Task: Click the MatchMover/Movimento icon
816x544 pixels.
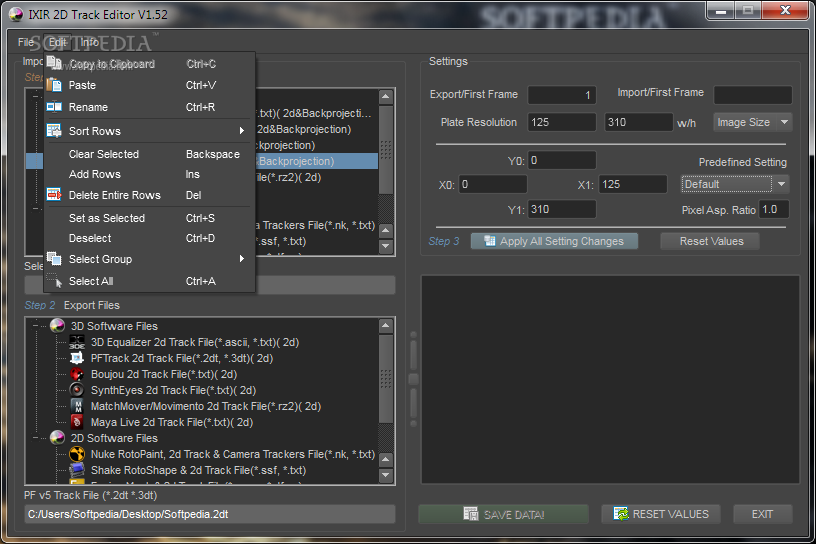Action: pyautogui.click(x=77, y=406)
